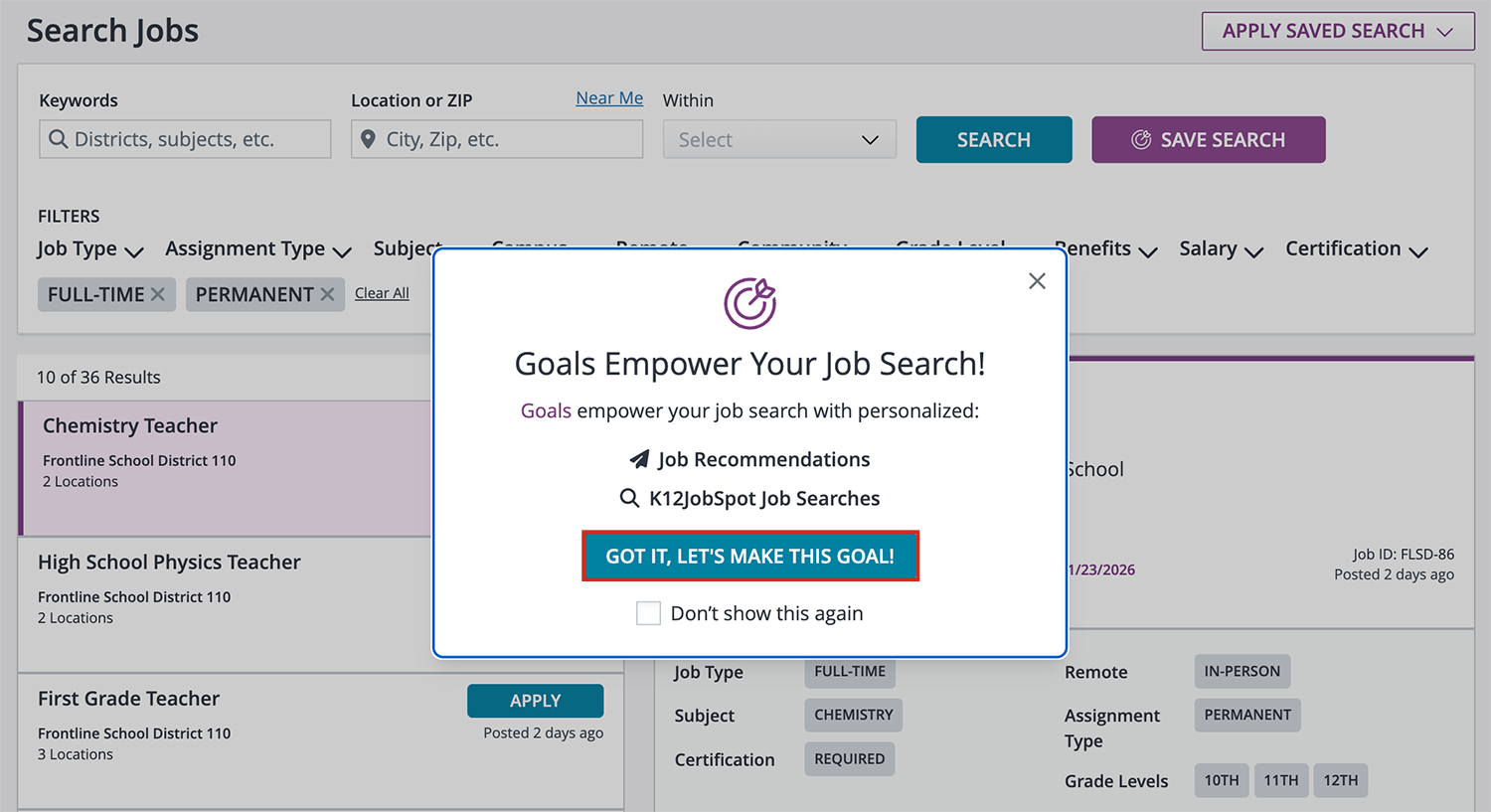Expand the Certification filter
This screenshot has width=1491, height=812.
point(1356,249)
